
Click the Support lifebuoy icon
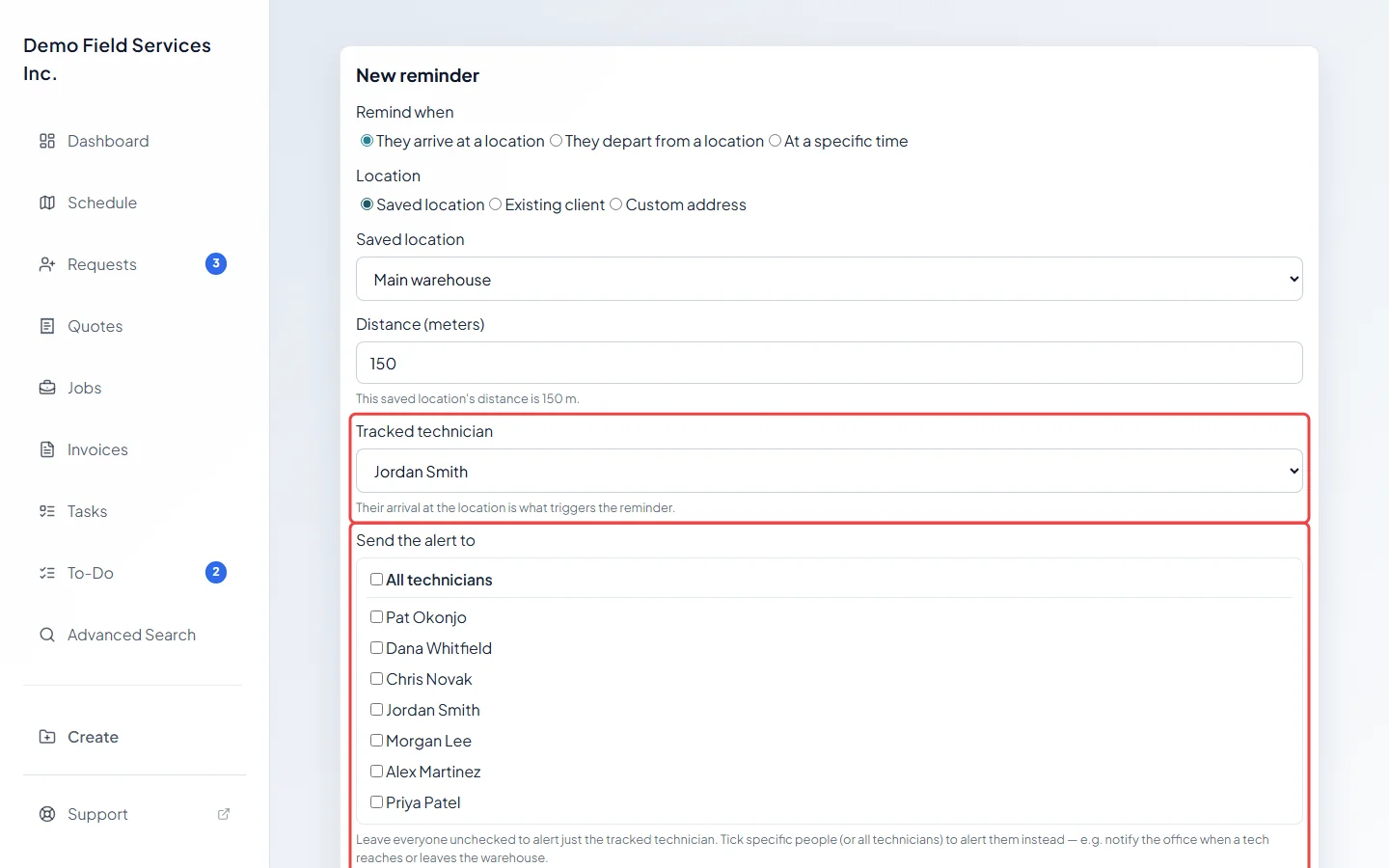pyautogui.click(x=47, y=814)
